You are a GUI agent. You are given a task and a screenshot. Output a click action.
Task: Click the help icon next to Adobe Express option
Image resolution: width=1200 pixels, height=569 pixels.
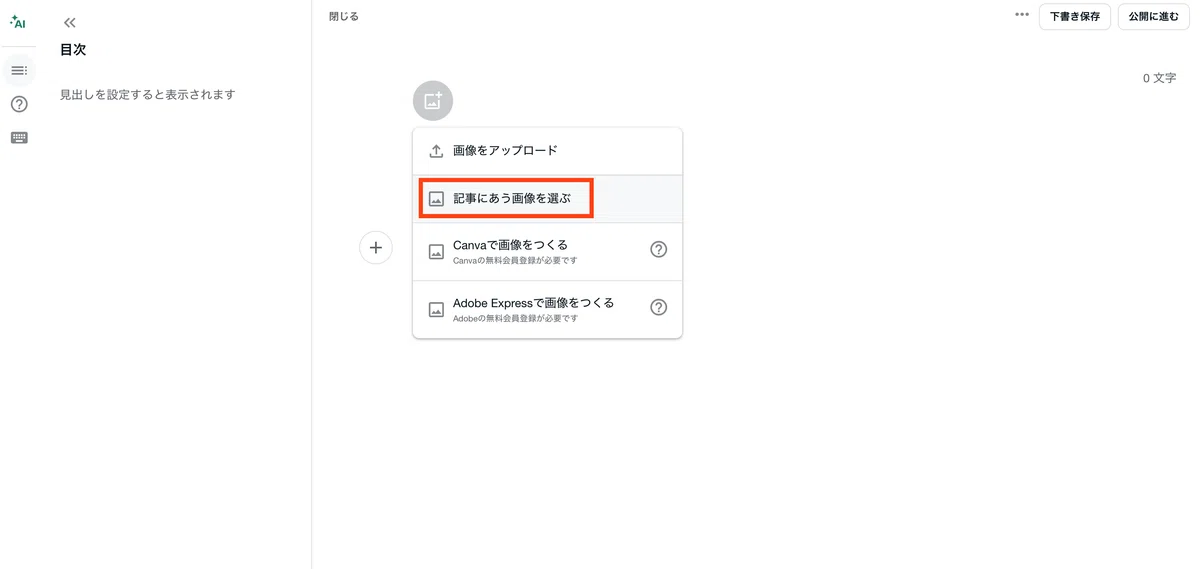[658, 307]
